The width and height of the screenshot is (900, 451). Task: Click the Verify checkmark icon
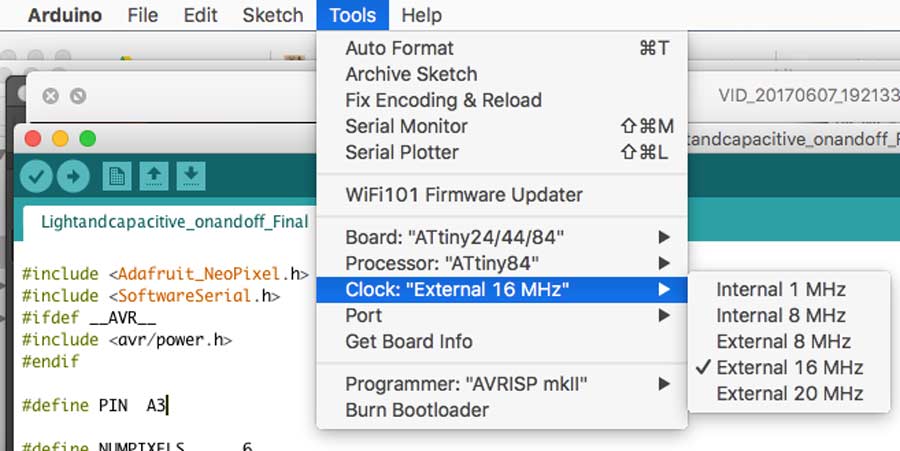pyautogui.click(x=36, y=176)
